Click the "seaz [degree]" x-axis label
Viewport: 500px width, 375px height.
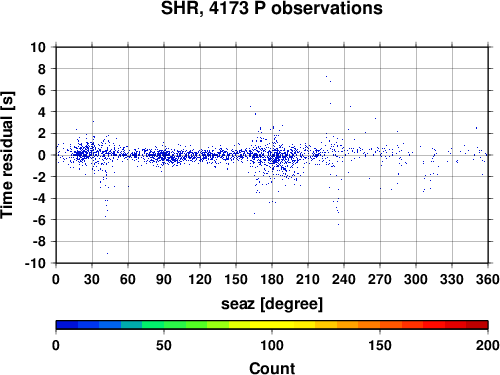coord(272,304)
